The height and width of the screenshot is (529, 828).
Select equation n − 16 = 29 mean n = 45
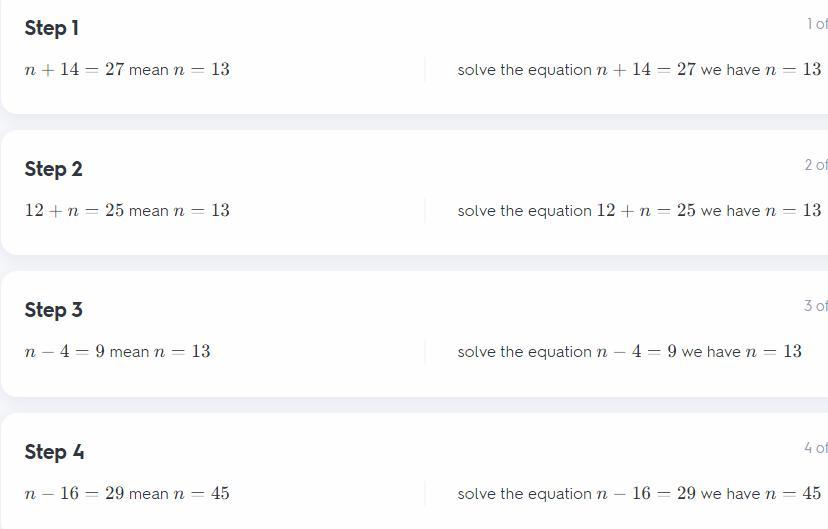(x=127, y=493)
